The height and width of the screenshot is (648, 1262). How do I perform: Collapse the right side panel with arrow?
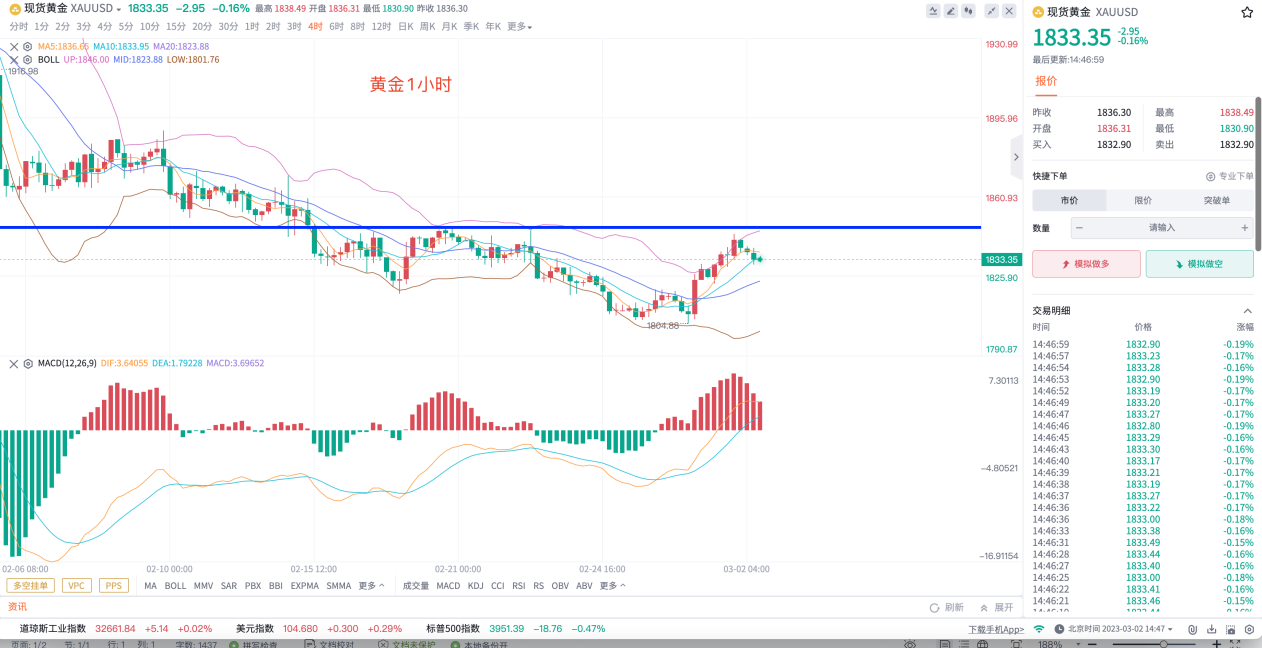coord(1015,157)
